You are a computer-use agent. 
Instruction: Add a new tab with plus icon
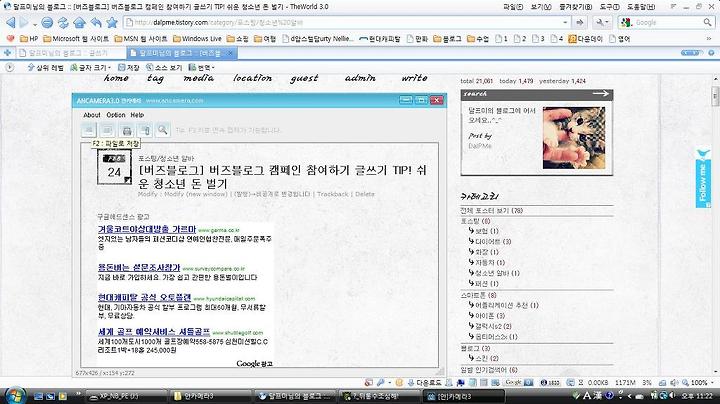(7, 53)
